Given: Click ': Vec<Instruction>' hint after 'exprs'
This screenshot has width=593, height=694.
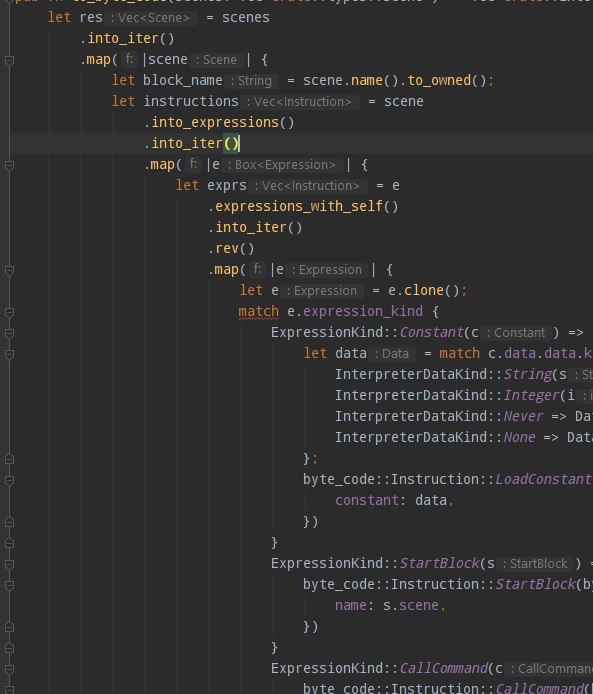Looking at the screenshot, I should pos(308,186).
